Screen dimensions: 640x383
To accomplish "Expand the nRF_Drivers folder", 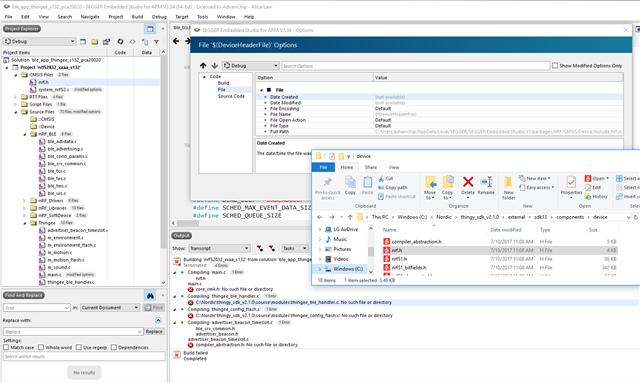I will tap(24, 200).
